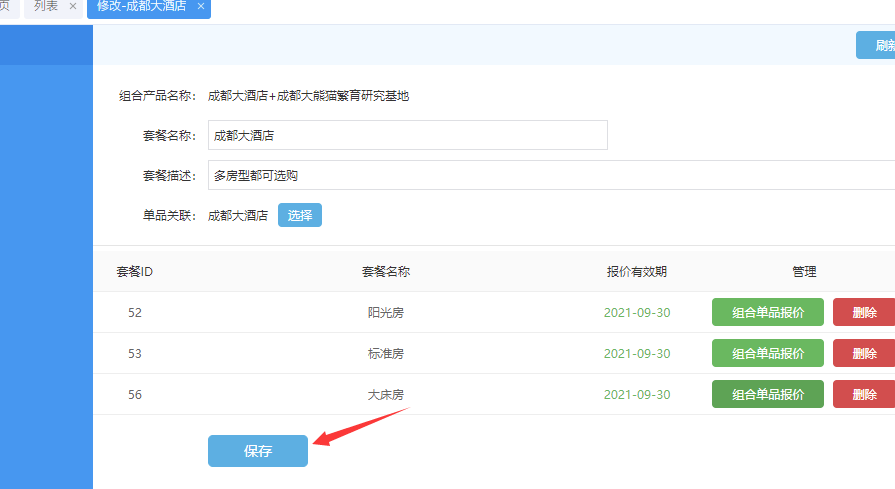Viewport: 895px width, 489px height.
Task: Click the 套餐ID column header
Action: coord(134,271)
